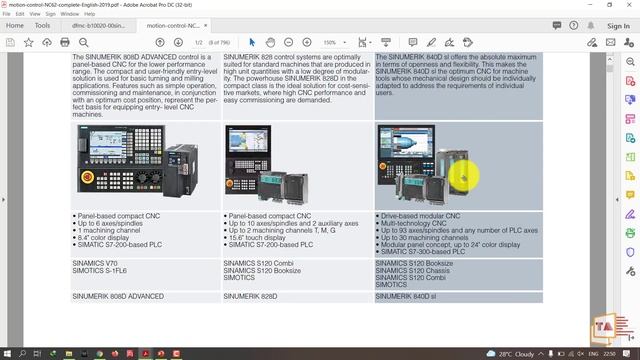Click the Sign In button

pos(618,26)
